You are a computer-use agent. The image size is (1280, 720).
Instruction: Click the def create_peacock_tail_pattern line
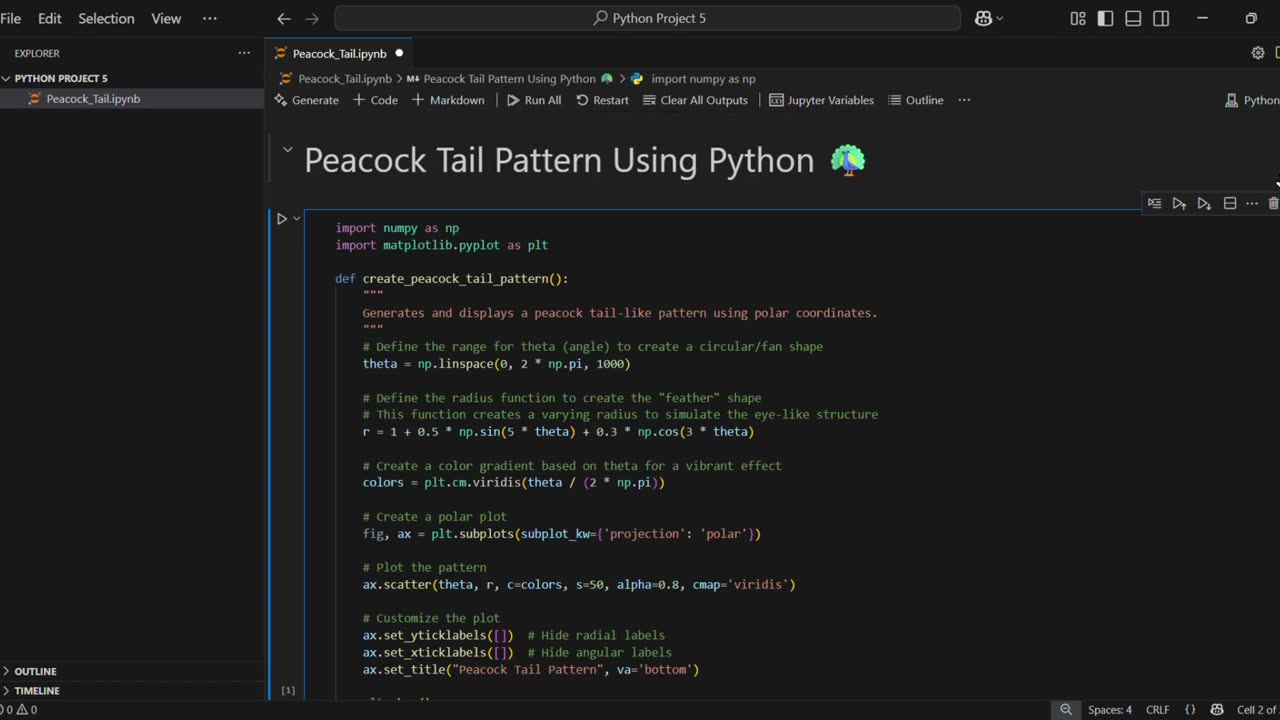point(452,279)
